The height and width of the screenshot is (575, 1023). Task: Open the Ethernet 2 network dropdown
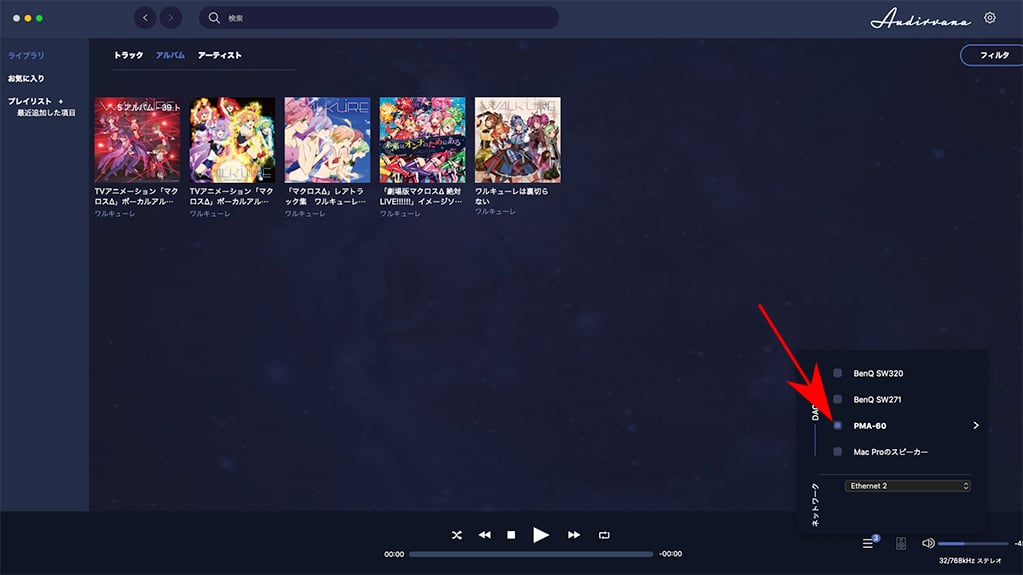[908, 486]
